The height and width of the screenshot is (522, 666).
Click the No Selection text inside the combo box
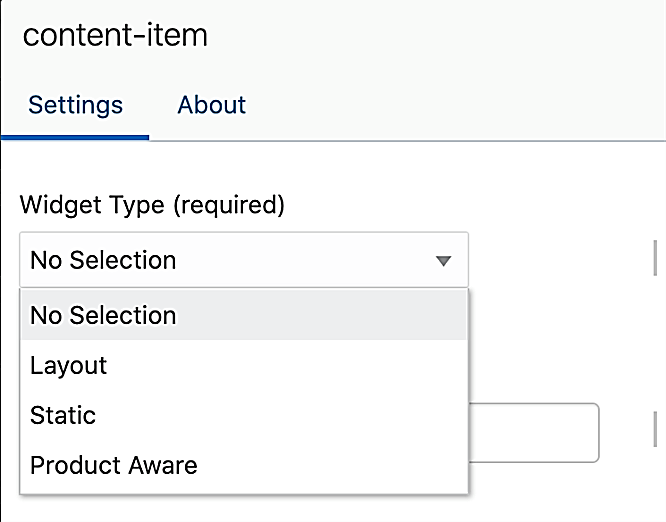pos(103,261)
